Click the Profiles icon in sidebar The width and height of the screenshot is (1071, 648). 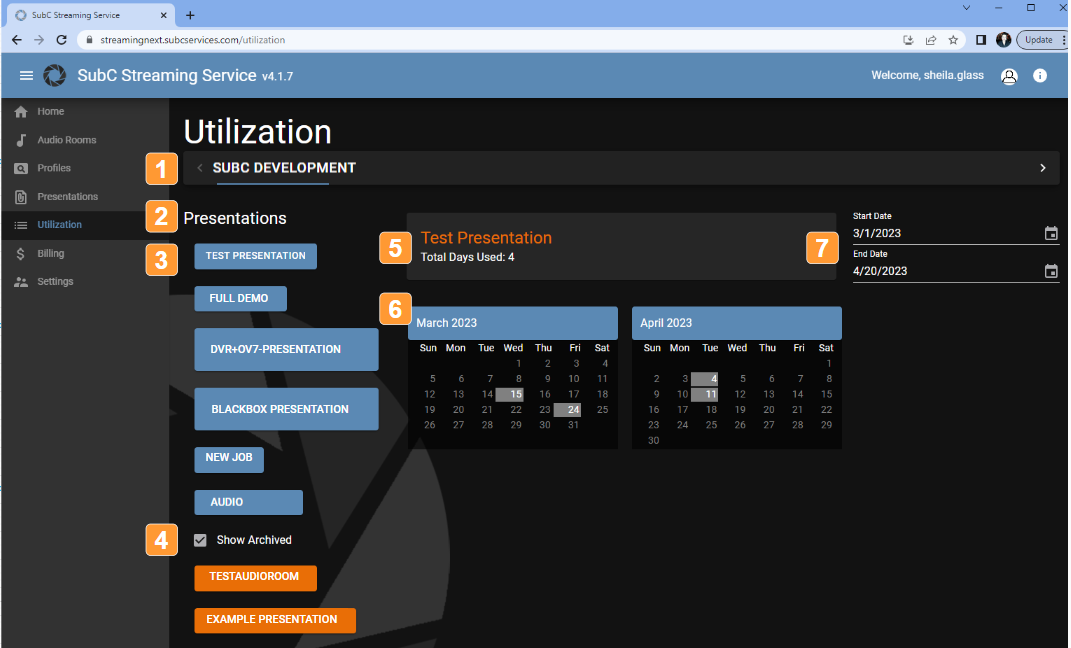coord(21,168)
